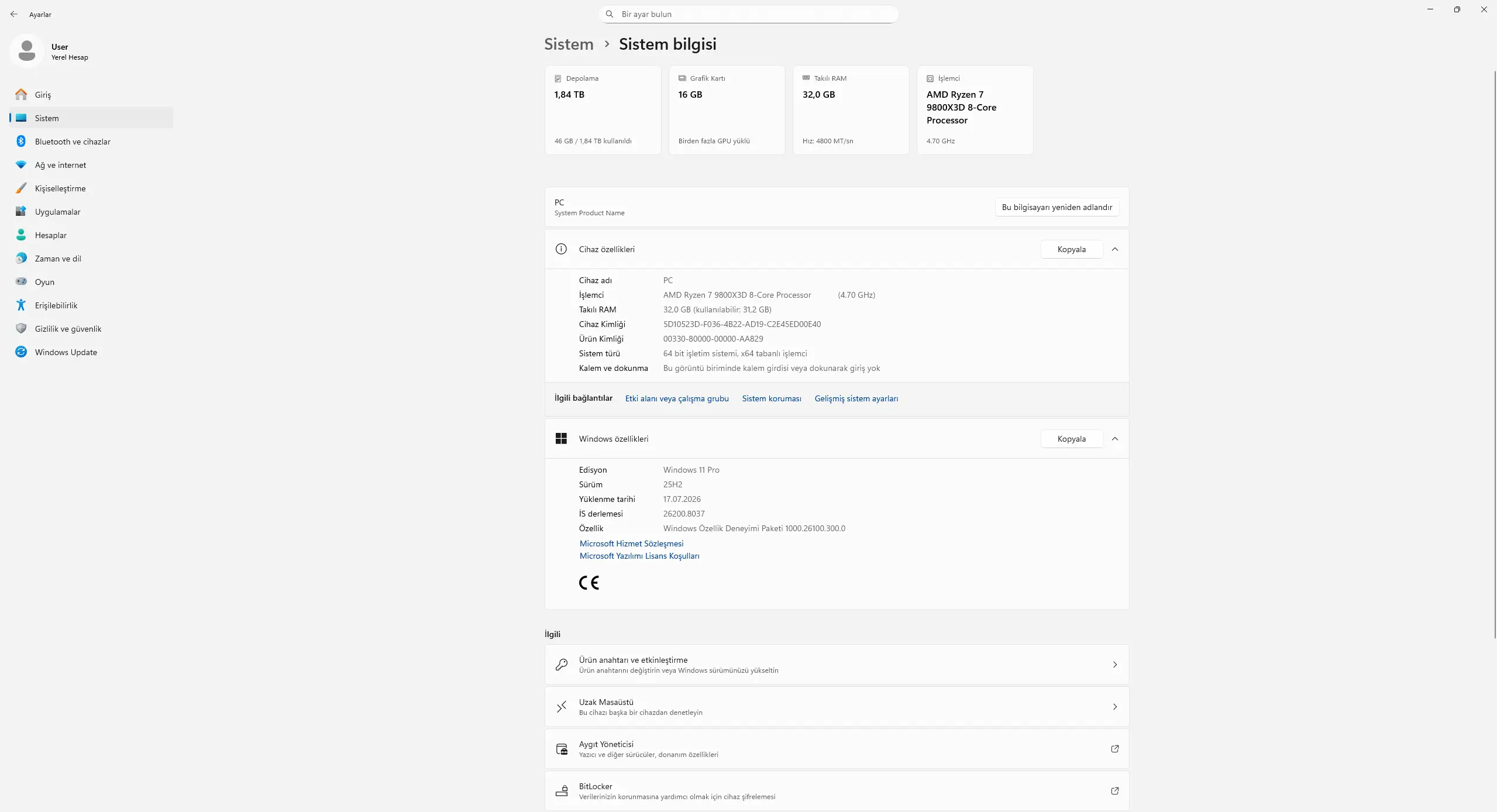1497x812 pixels.
Task: Go back with the arrow icon
Action: pyautogui.click(x=14, y=14)
